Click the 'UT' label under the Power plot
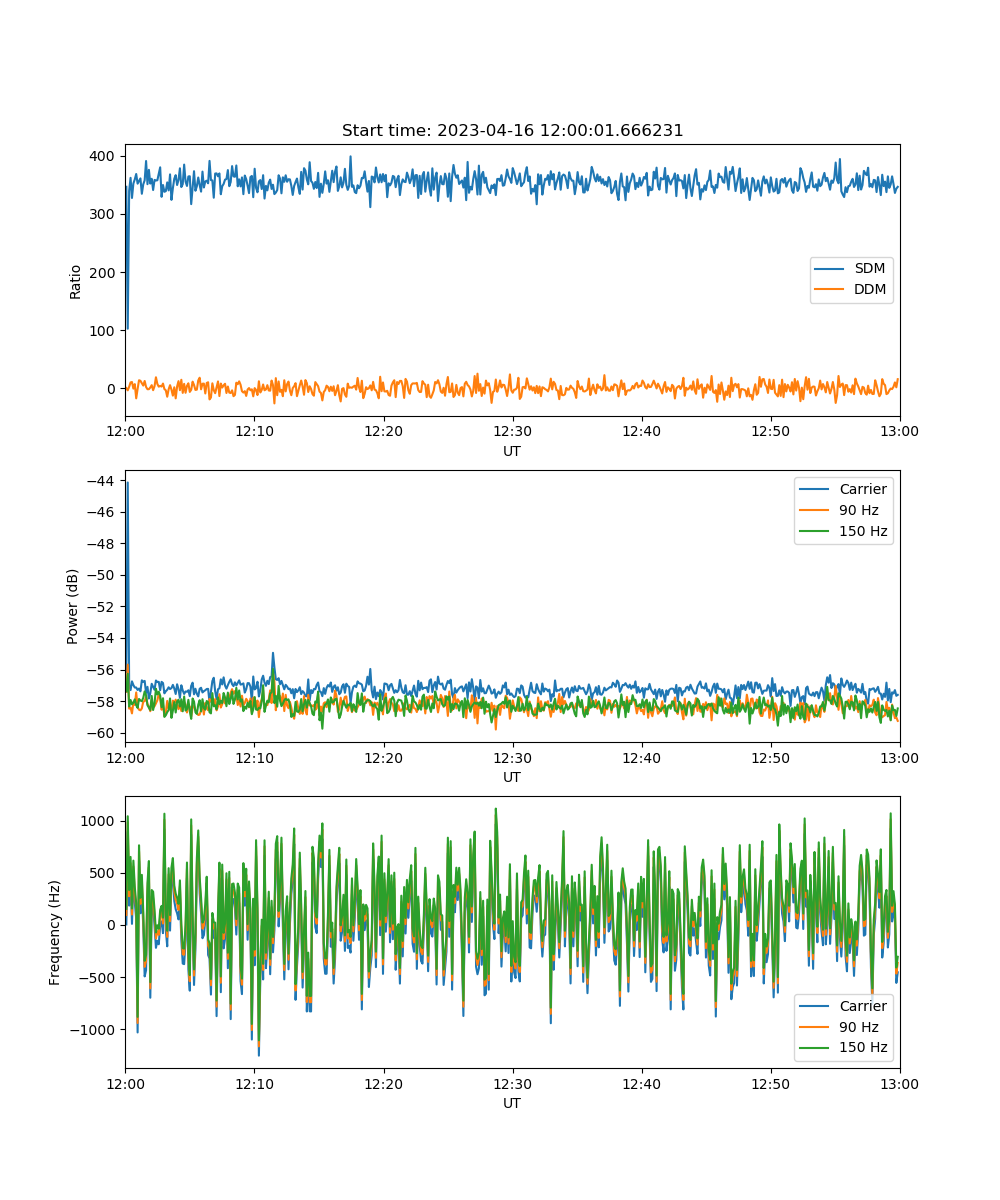The width and height of the screenshot is (1000, 1200). pyautogui.click(x=512, y=777)
